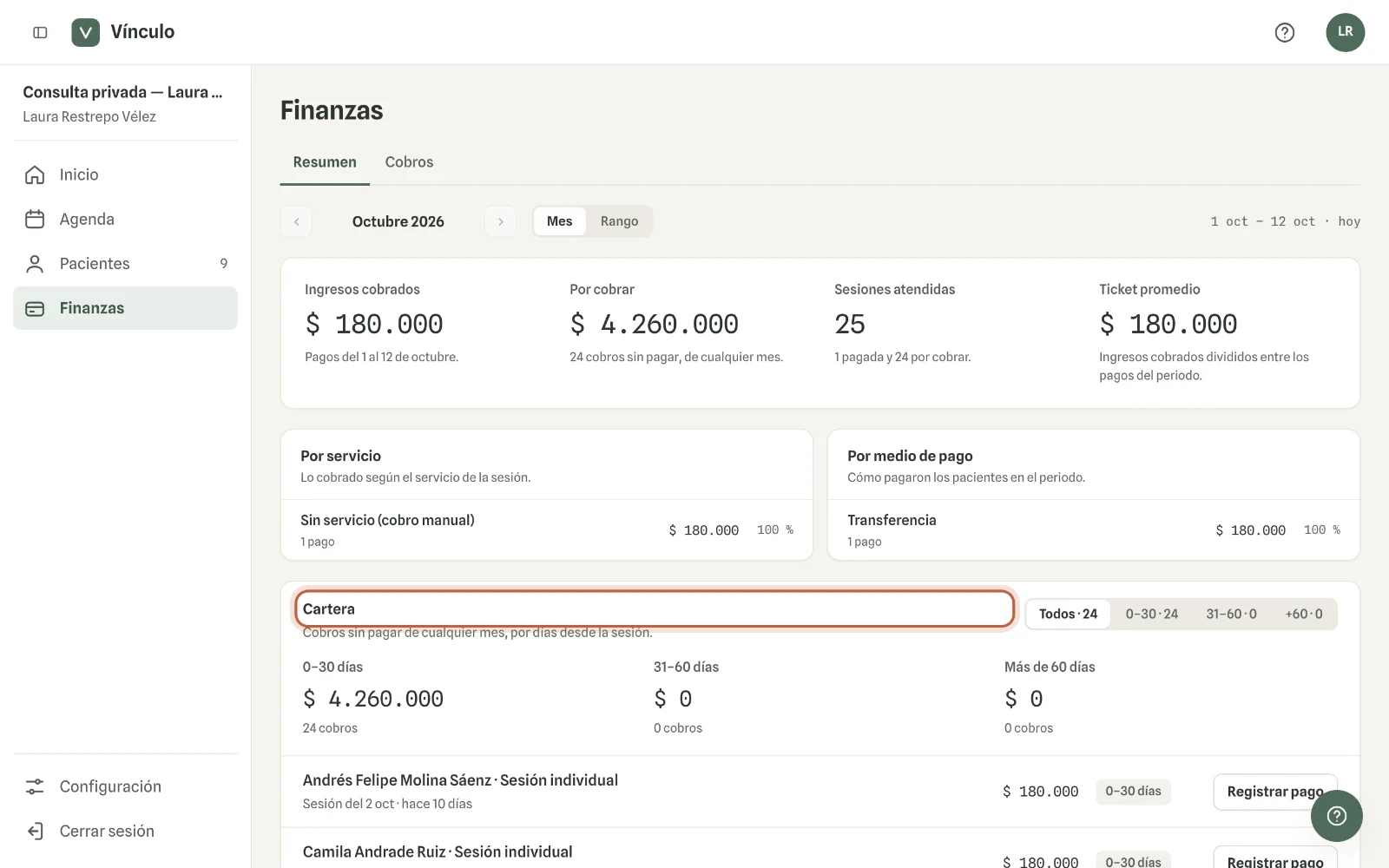The image size is (1389, 868).
Task: Open the floating help bubble button
Action: point(1337,816)
